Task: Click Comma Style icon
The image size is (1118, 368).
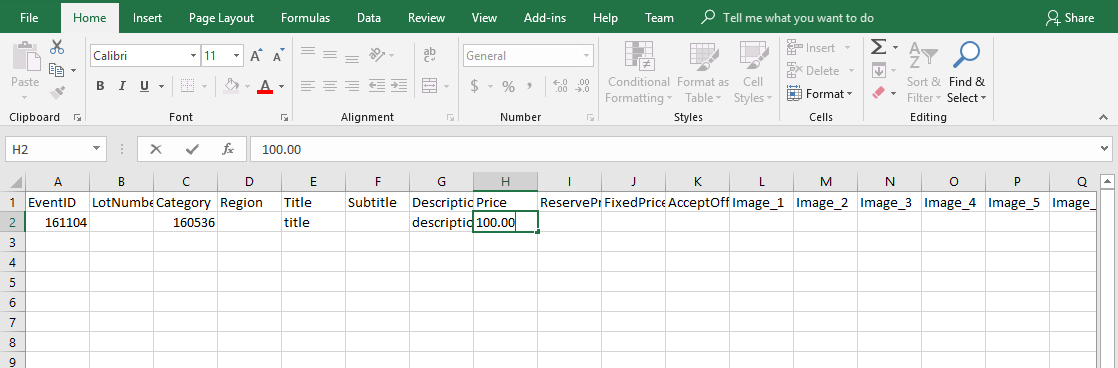Action: (x=530, y=86)
